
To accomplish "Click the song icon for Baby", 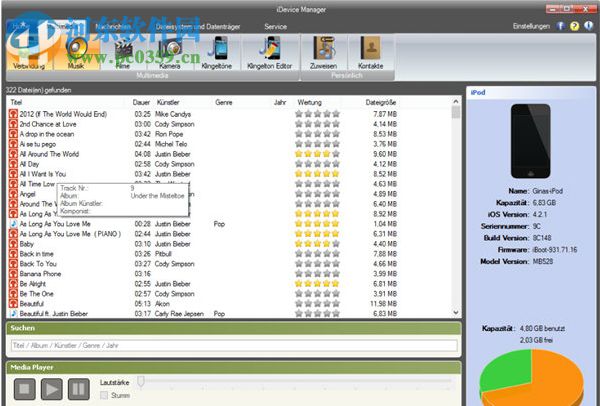I will click(x=13, y=244).
